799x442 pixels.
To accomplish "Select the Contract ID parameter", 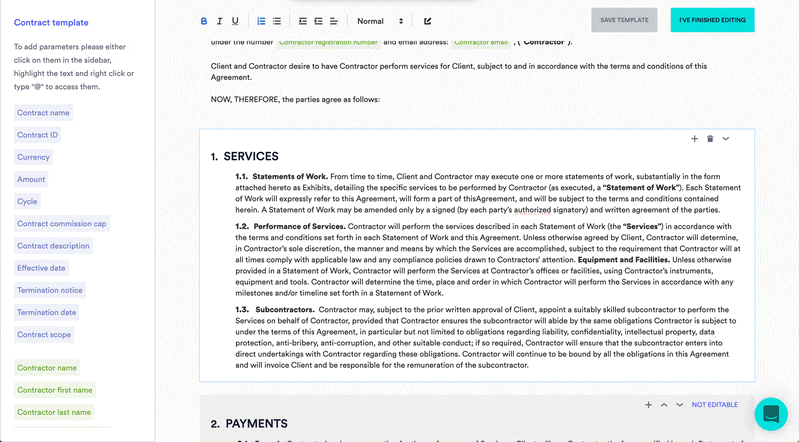I will point(37,135).
